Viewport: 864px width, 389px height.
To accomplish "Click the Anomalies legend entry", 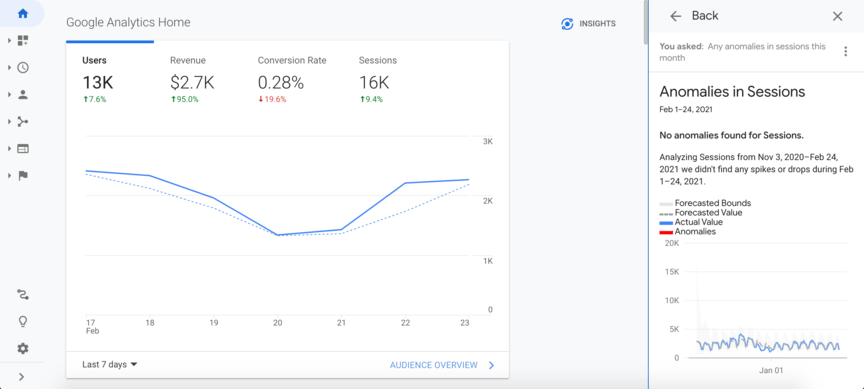I will [x=688, y=231].
